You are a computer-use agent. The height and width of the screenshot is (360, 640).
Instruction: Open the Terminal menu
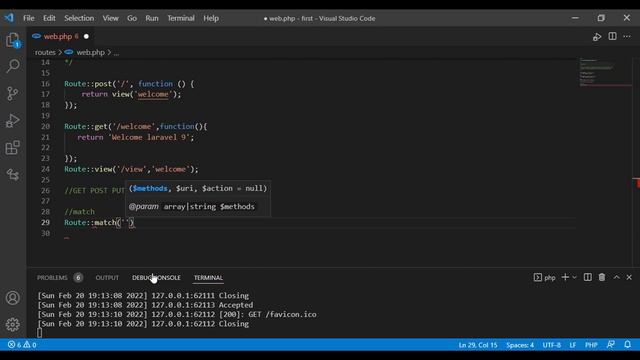click(x=181, y=18)
